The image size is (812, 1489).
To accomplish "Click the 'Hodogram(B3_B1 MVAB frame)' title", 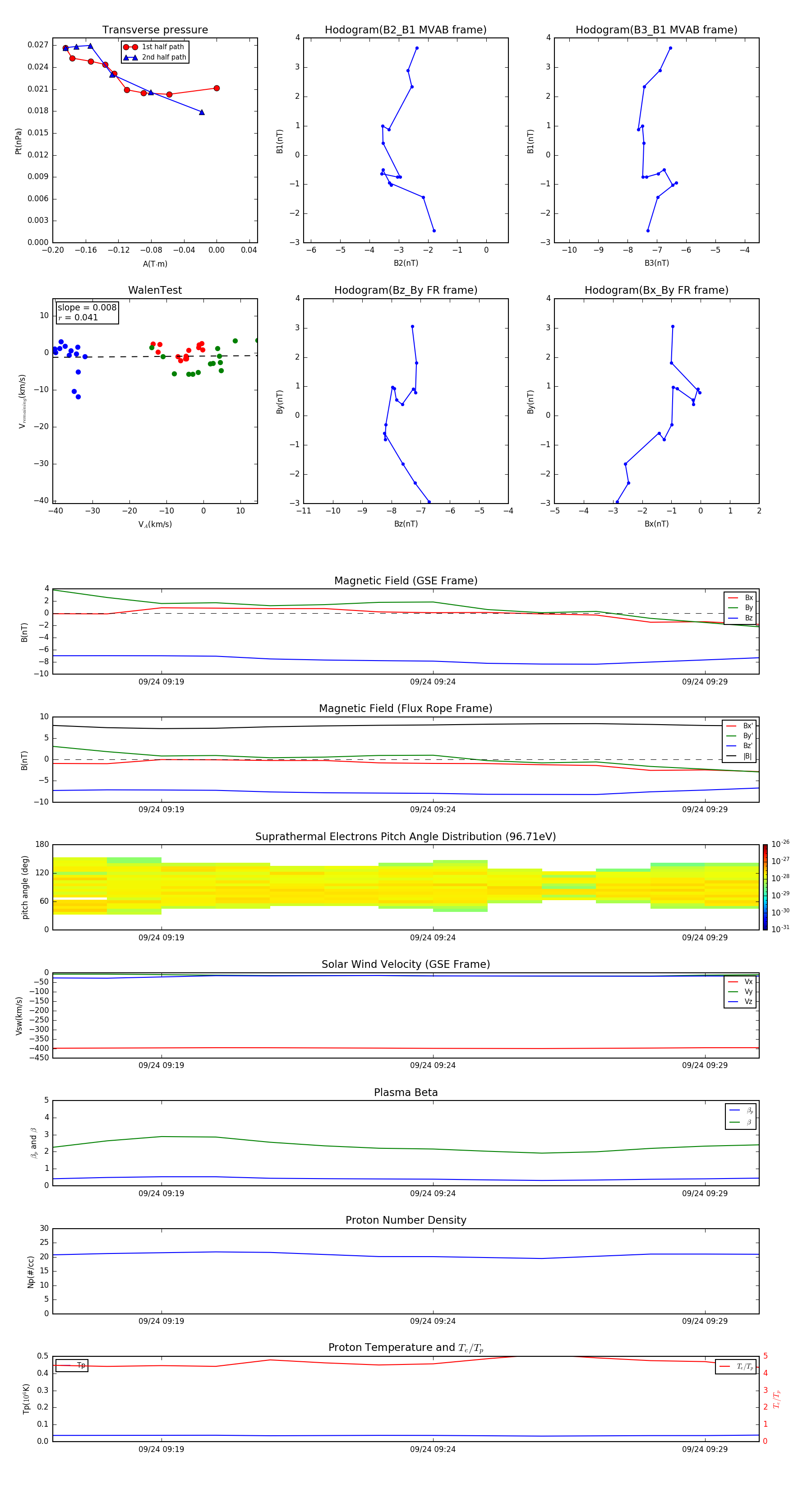I will pos(656,30).
